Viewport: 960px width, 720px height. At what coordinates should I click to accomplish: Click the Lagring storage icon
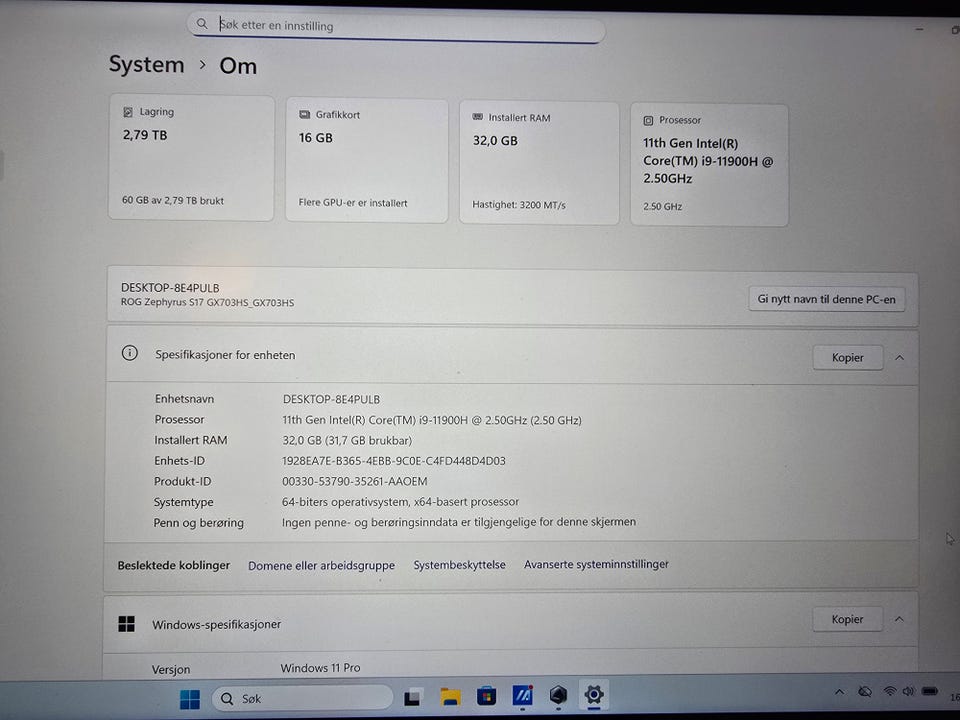click(127, 112)
